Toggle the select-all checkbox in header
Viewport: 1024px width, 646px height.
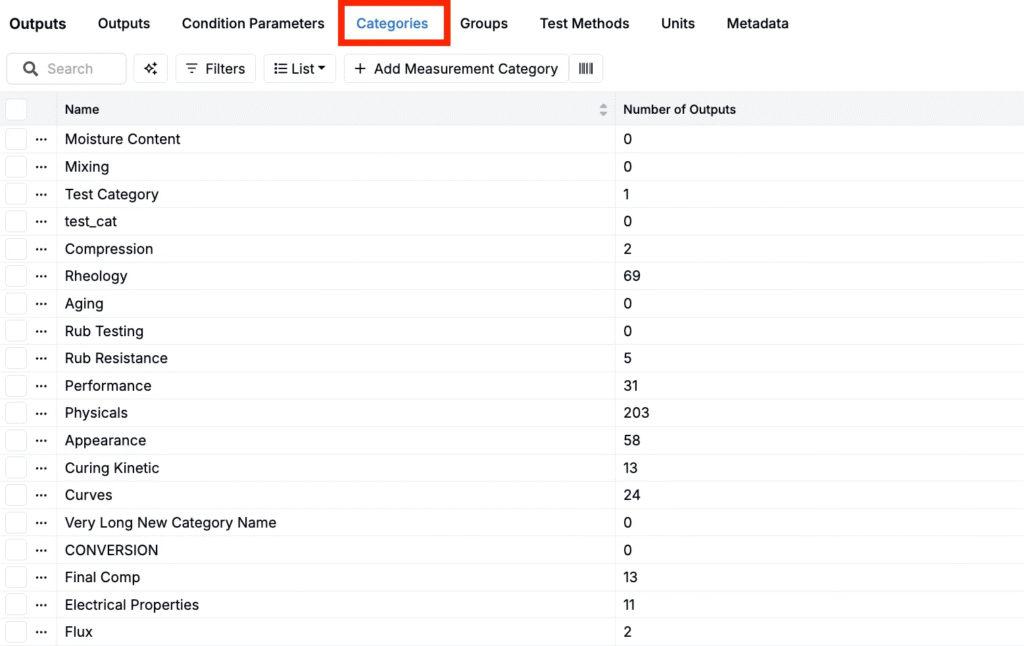16,110
